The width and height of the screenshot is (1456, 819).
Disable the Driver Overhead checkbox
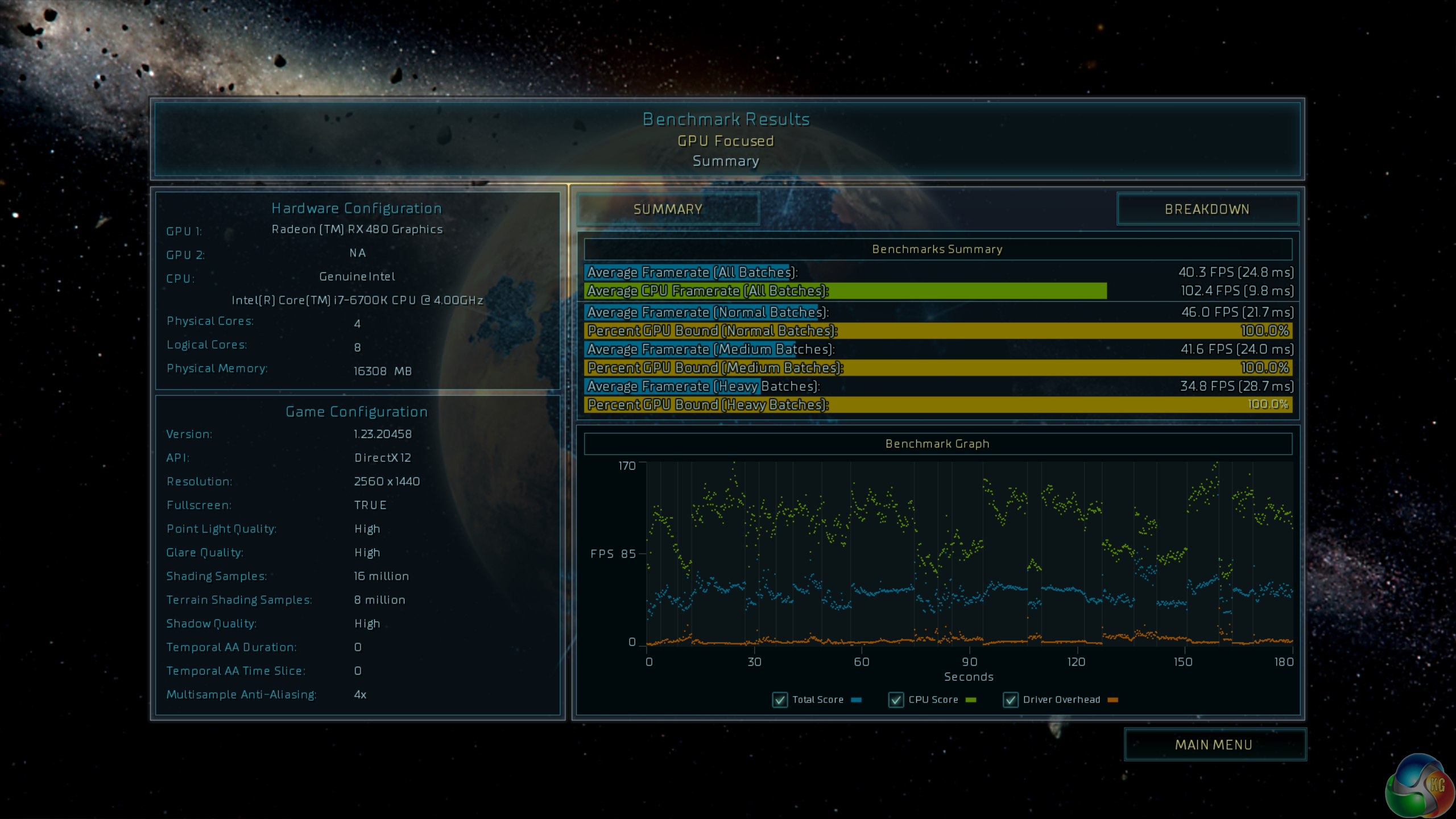click(1011, 700)
